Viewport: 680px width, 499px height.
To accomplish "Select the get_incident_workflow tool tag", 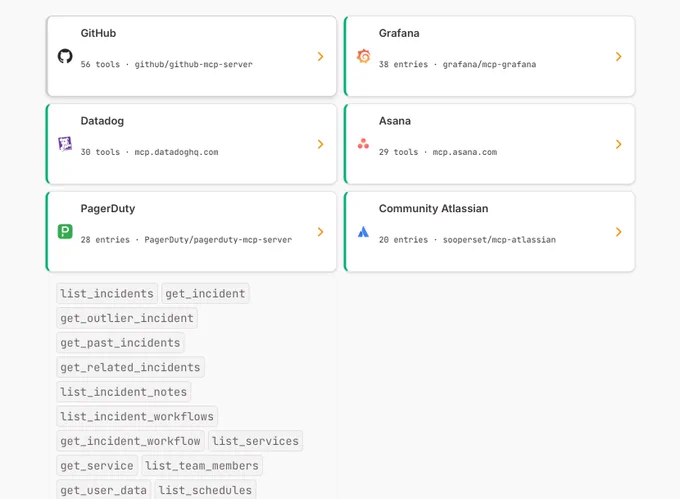I will click(x=130, y=441).
